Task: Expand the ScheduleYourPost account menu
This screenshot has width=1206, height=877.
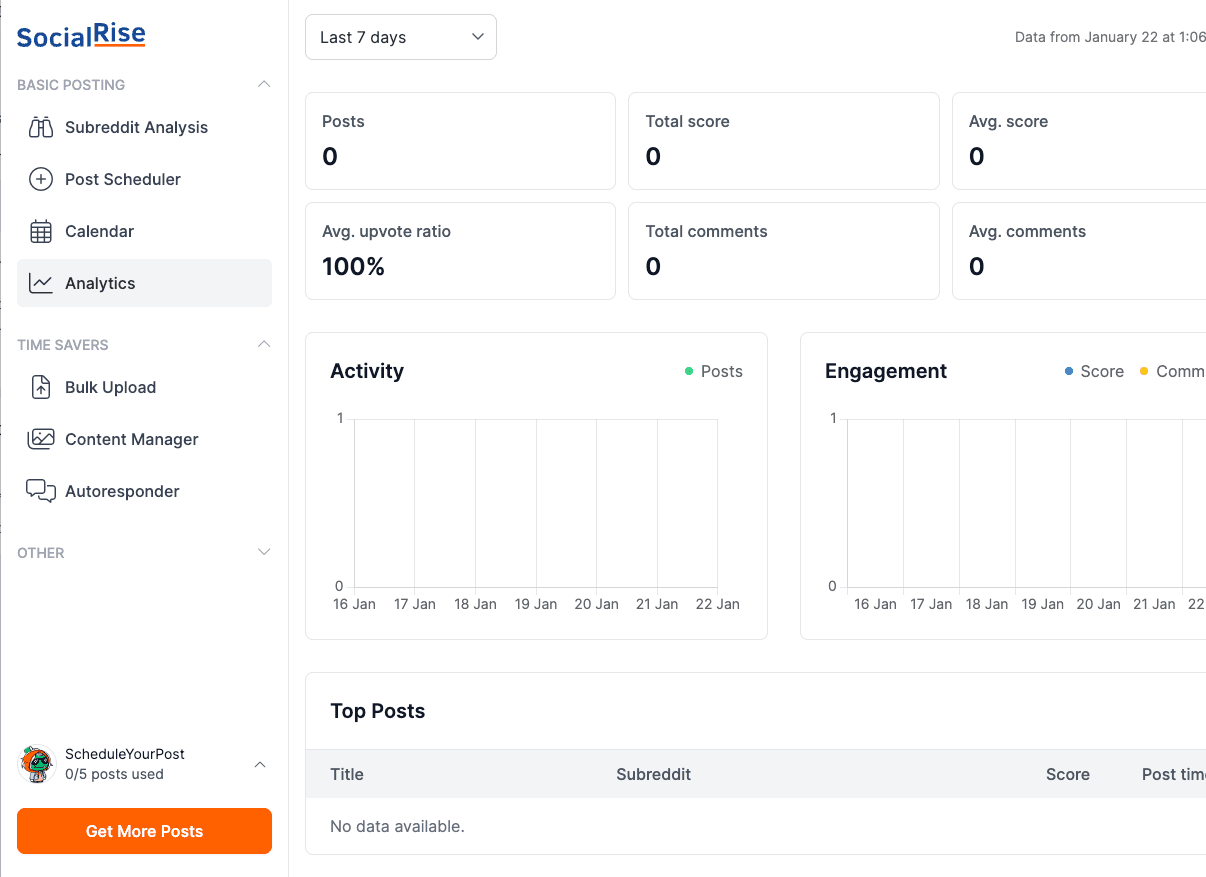Action: [x=260, y=765]
